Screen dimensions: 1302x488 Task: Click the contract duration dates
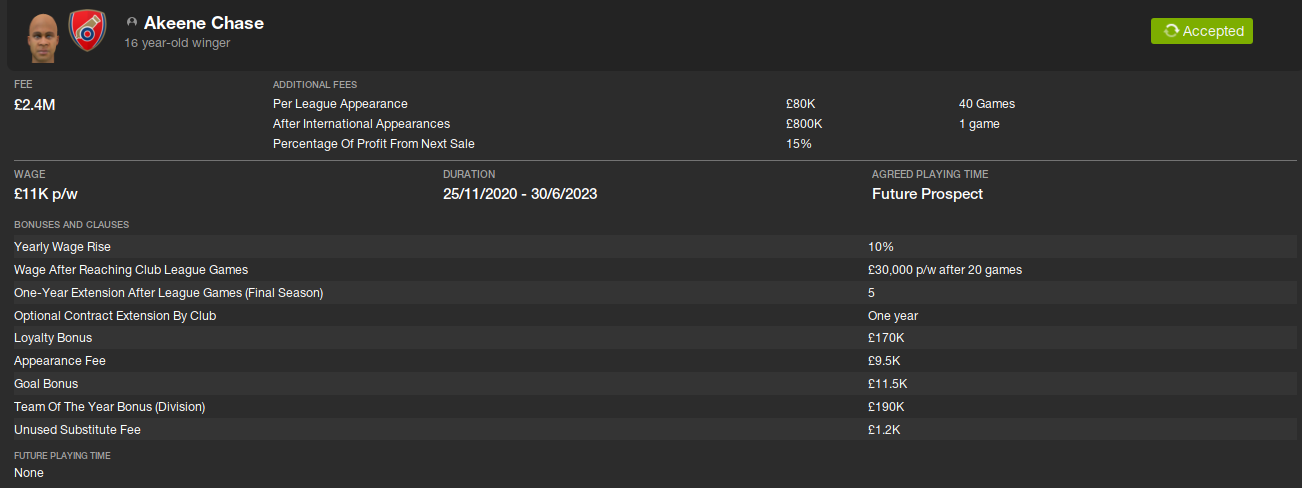tap(520, 194)
